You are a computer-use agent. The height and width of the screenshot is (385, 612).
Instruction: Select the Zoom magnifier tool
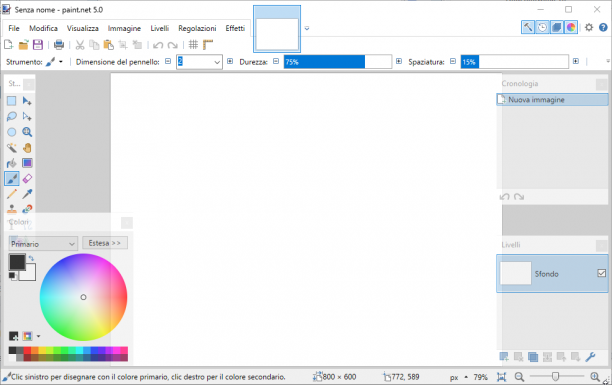click(x=27, y=132)
